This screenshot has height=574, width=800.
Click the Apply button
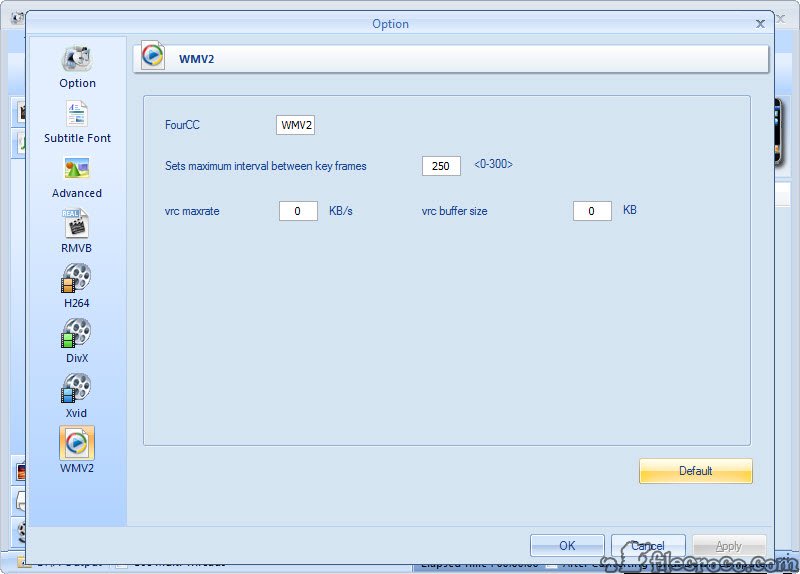(729, 546)
